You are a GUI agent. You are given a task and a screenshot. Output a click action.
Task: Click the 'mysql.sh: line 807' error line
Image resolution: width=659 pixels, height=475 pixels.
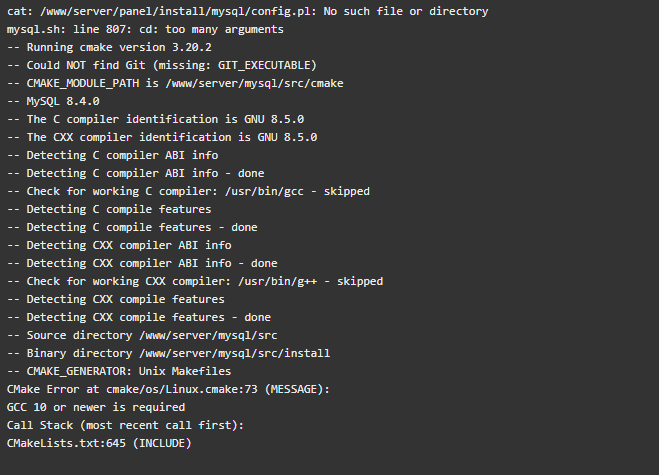pos(145,29)
